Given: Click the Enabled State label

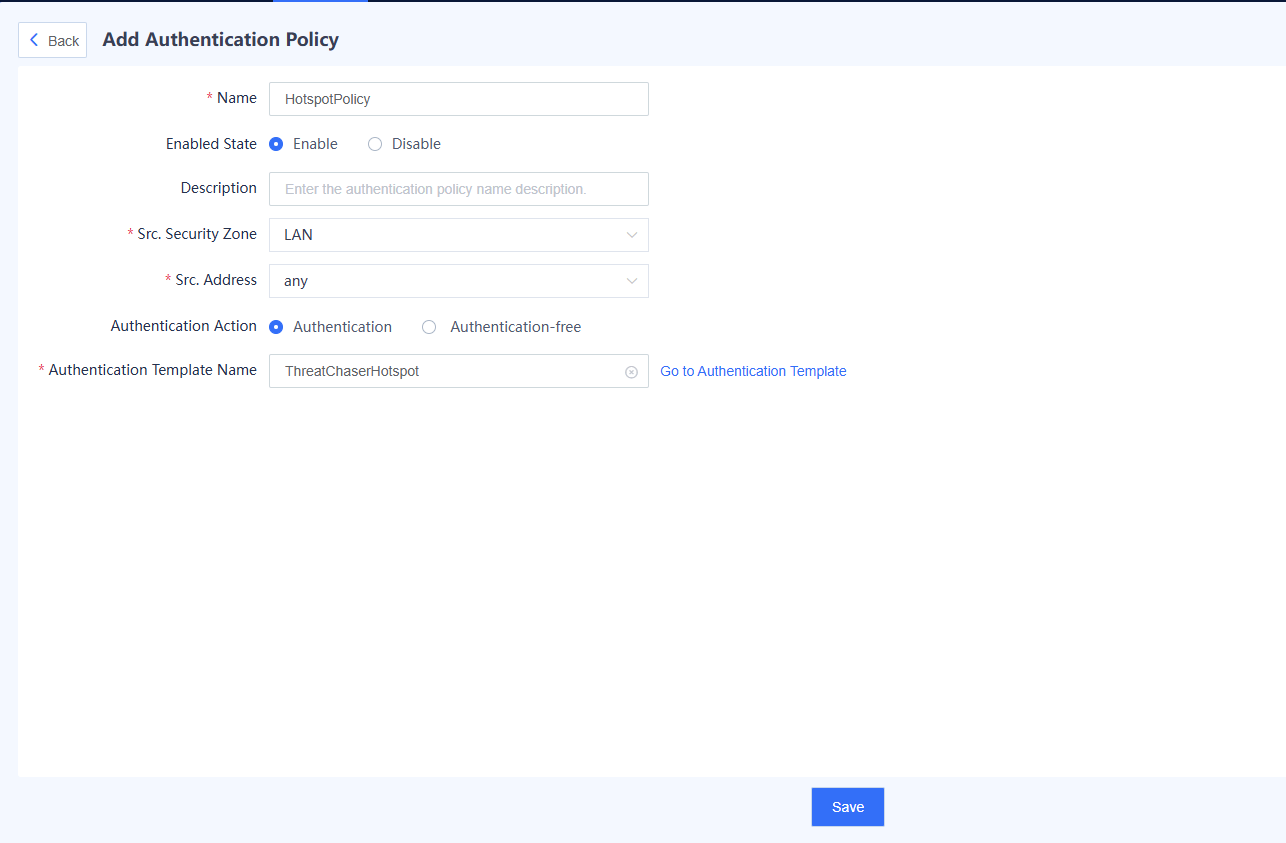Looking at the screenshot, I should pyautogui.click(x=211, y=144).
